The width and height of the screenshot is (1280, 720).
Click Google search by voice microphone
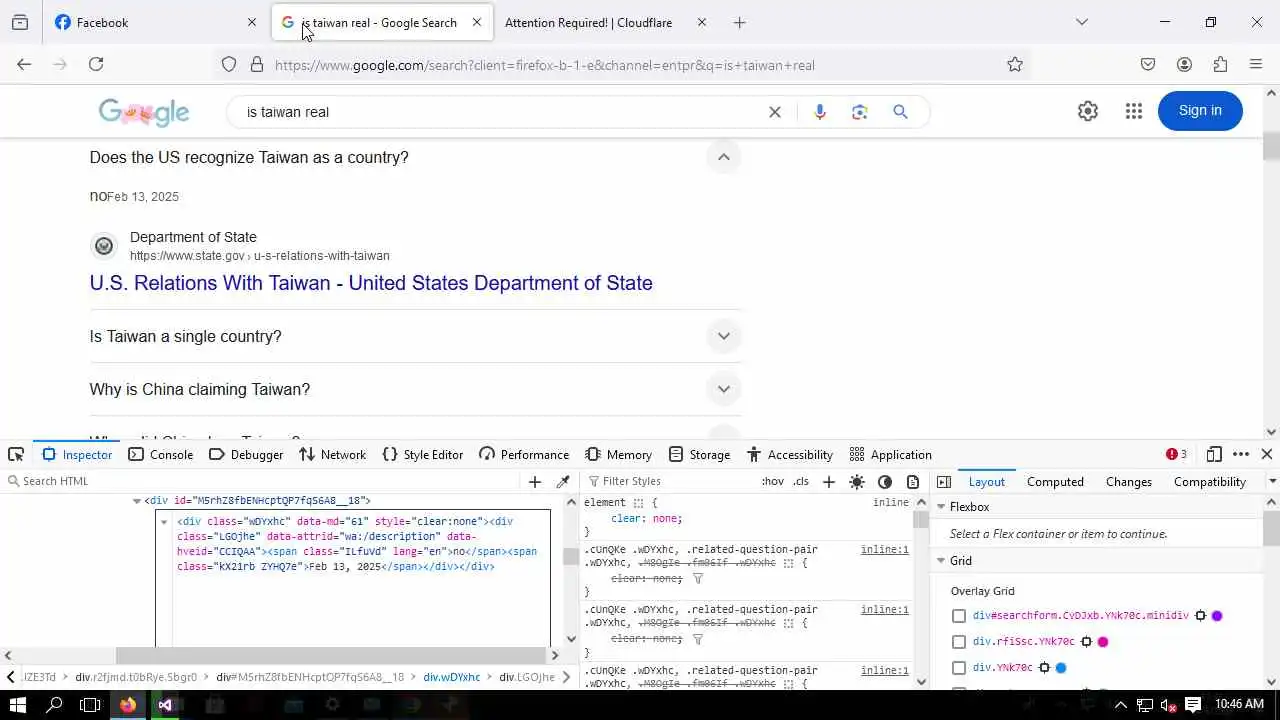(x=820, y=112)
